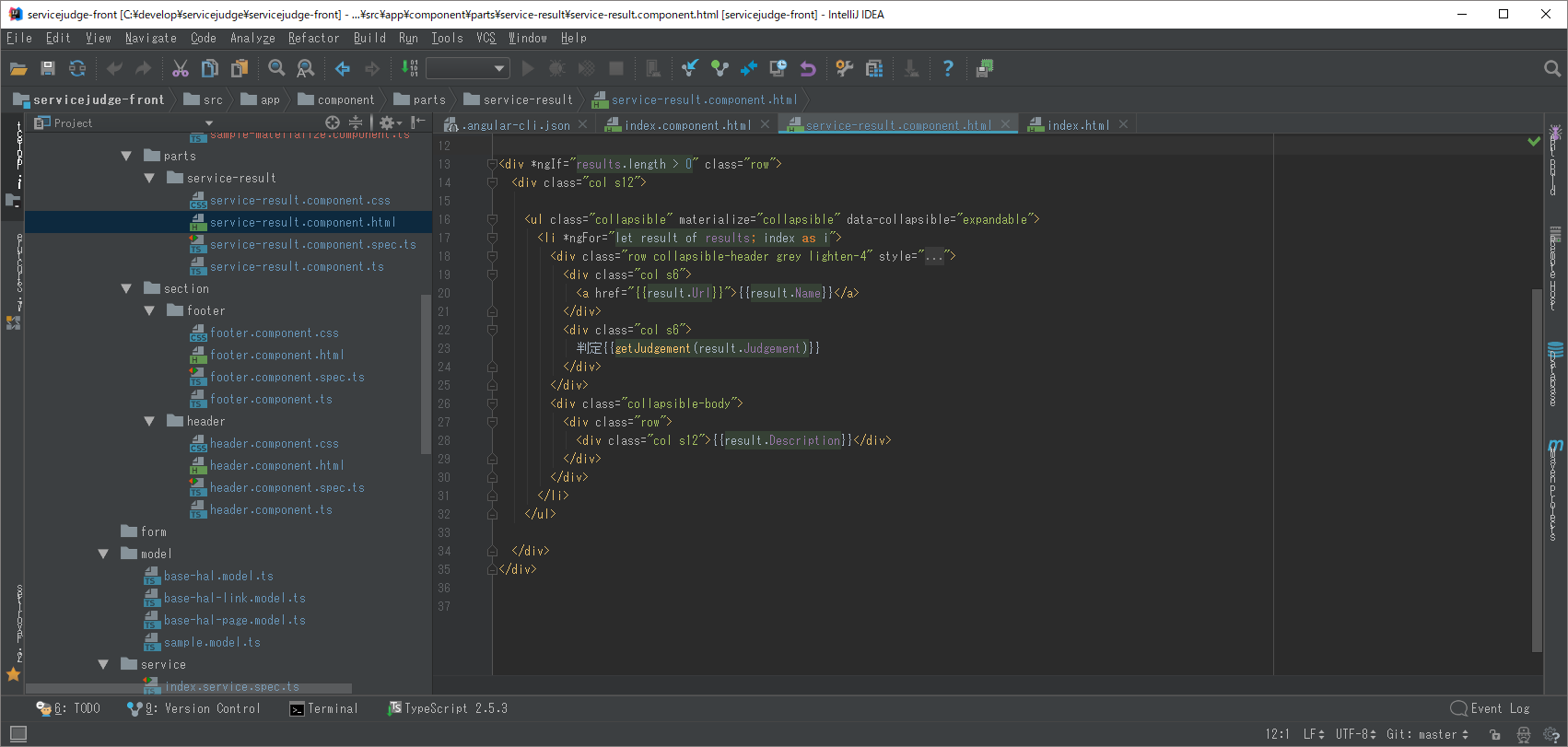
Task: Open the Terminal tool window button
Action: click(323, 708)
